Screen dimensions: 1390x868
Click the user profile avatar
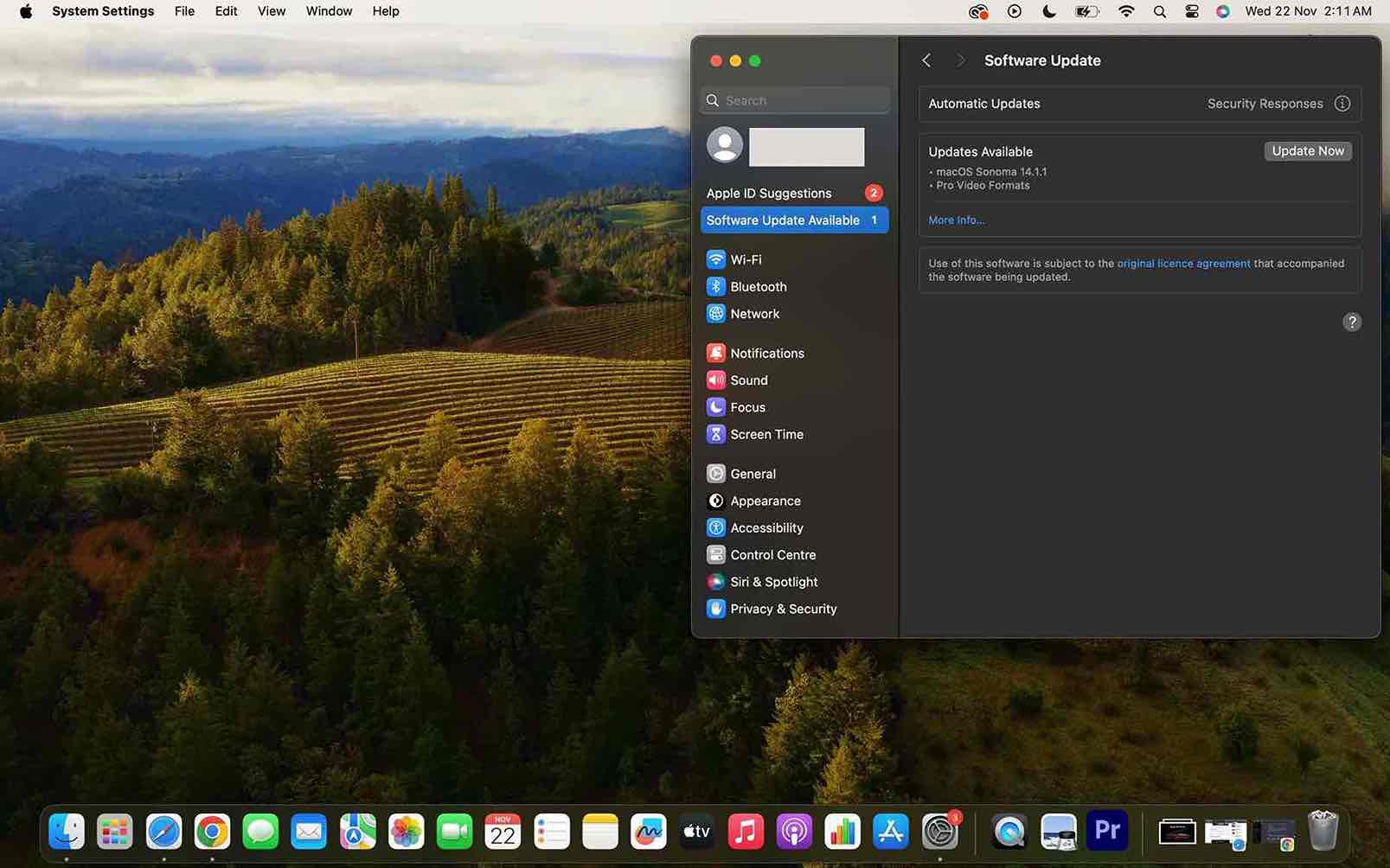(725, 145)
